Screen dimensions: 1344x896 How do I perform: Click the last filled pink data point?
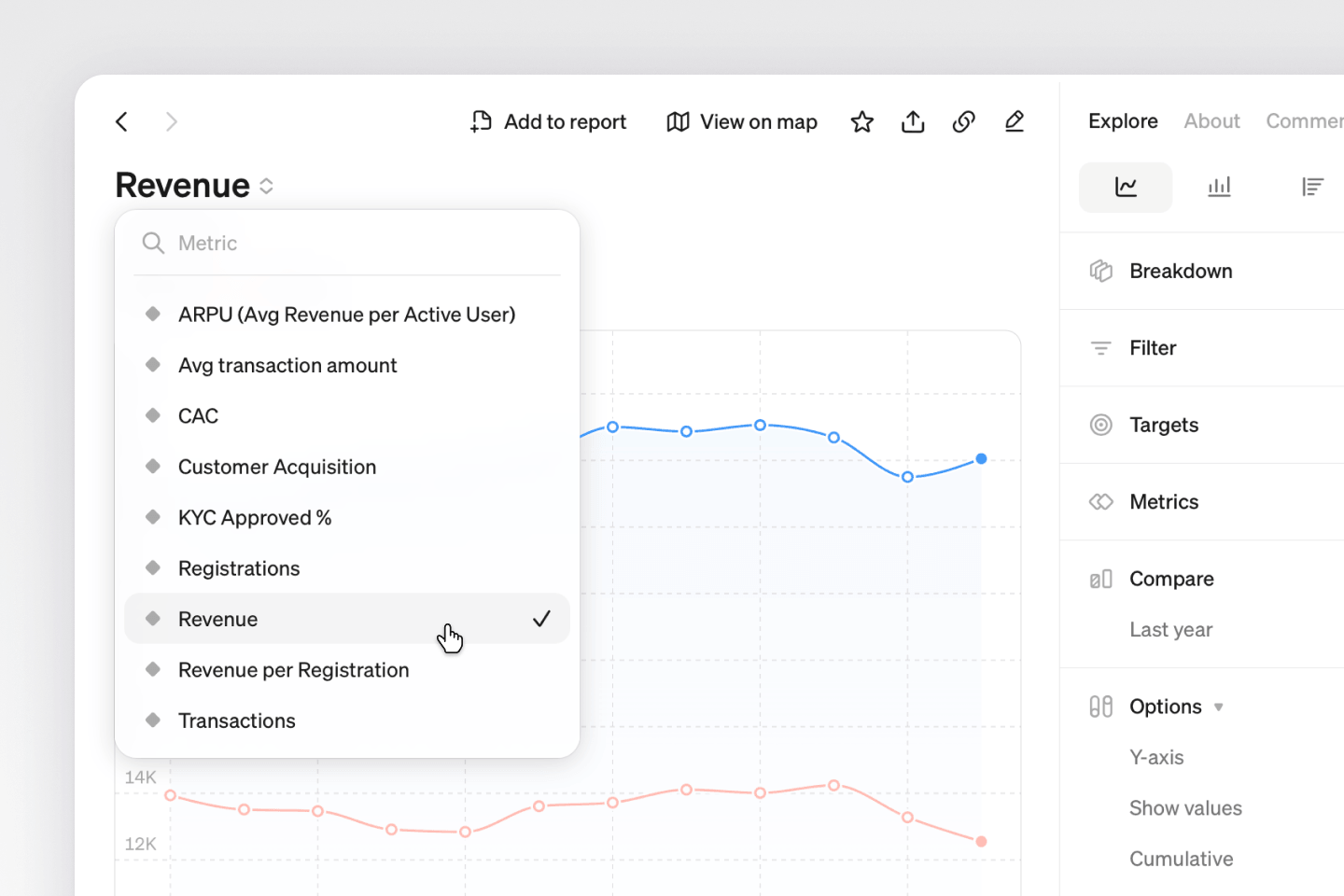(981, 841)
